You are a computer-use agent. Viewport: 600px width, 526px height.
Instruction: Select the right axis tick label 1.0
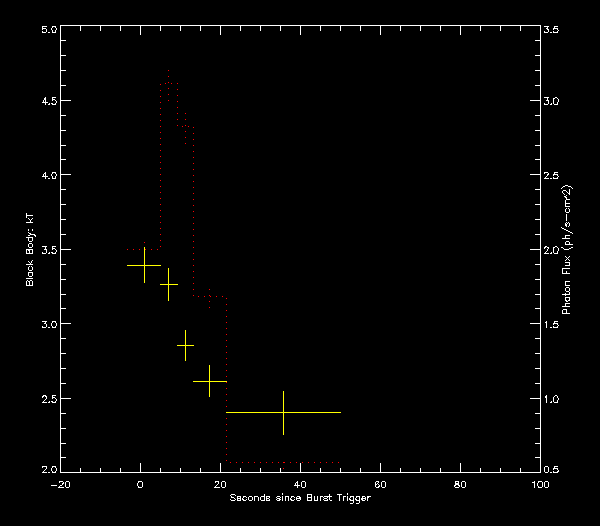click(551, 399)
